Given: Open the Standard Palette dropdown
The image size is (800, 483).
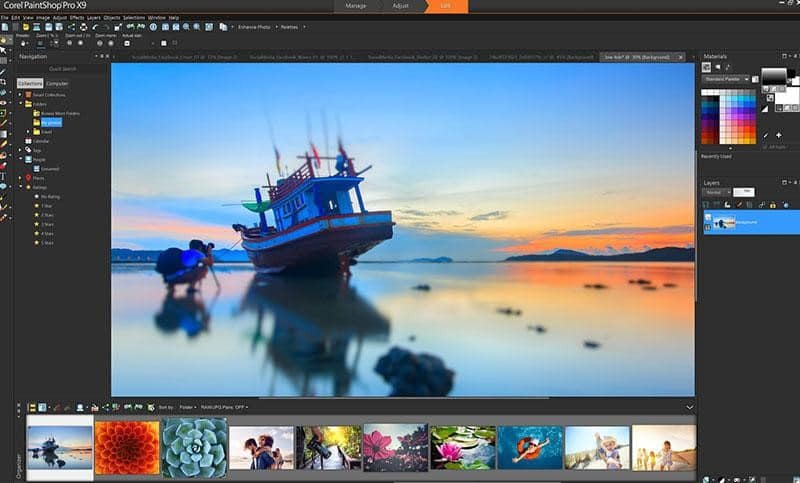Looking at the screenshot, I should point(728,78).
